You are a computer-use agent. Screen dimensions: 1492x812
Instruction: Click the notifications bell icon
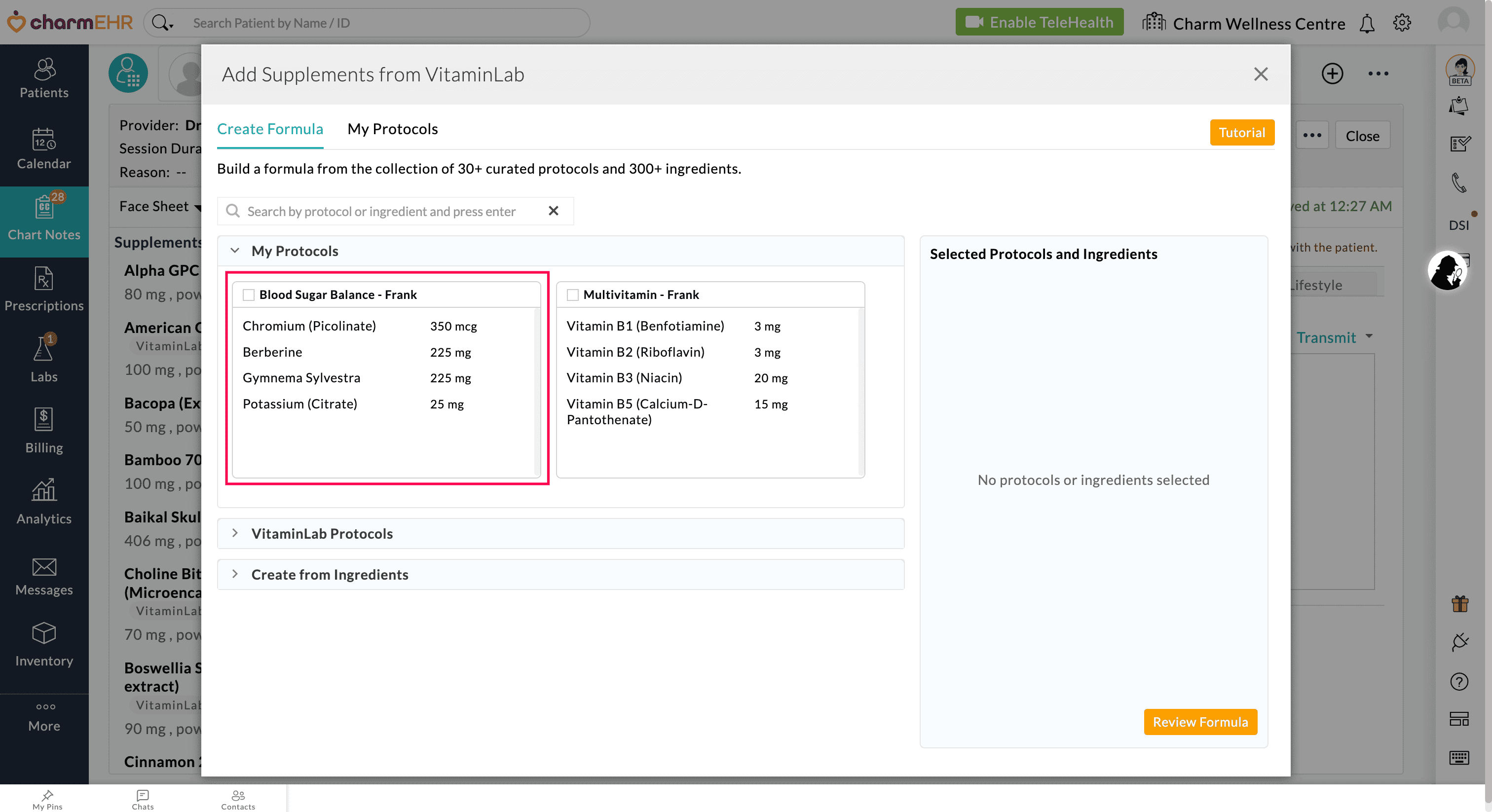coord(1366,24)
